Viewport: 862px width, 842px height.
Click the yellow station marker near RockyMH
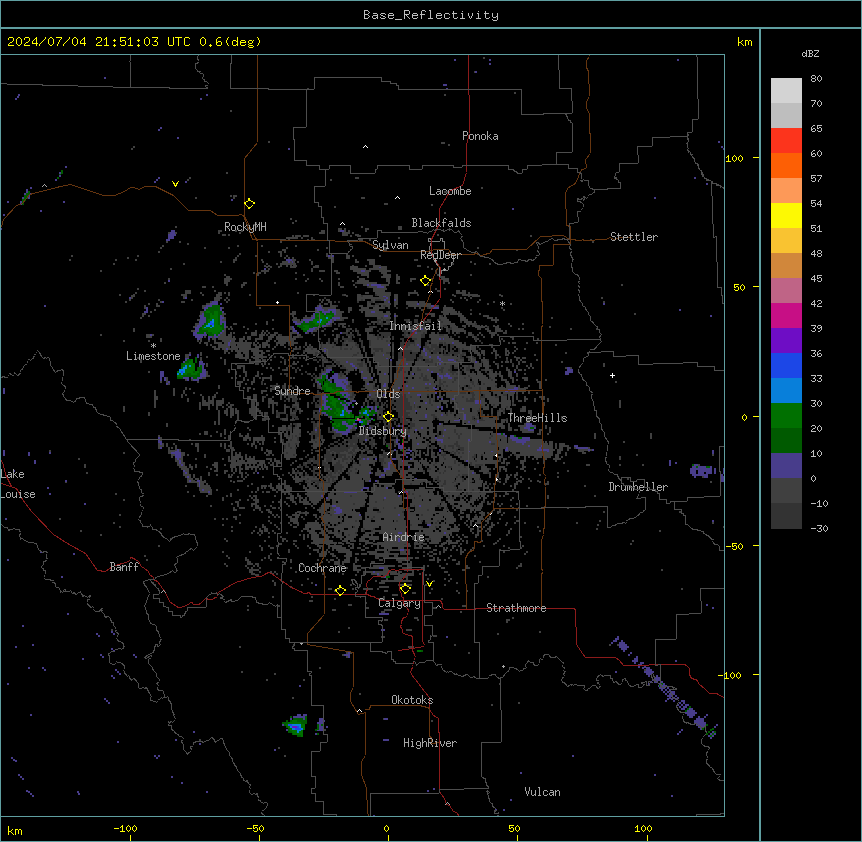click(x=250, y=203)
